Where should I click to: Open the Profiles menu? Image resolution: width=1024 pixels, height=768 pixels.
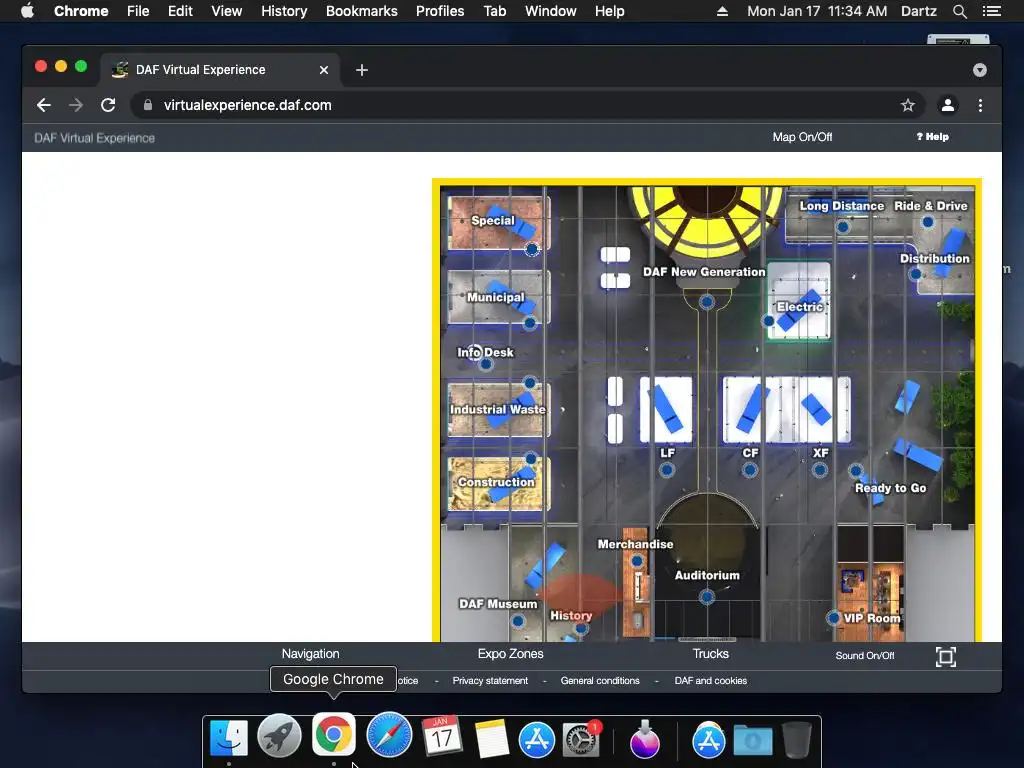coord(440,11)
